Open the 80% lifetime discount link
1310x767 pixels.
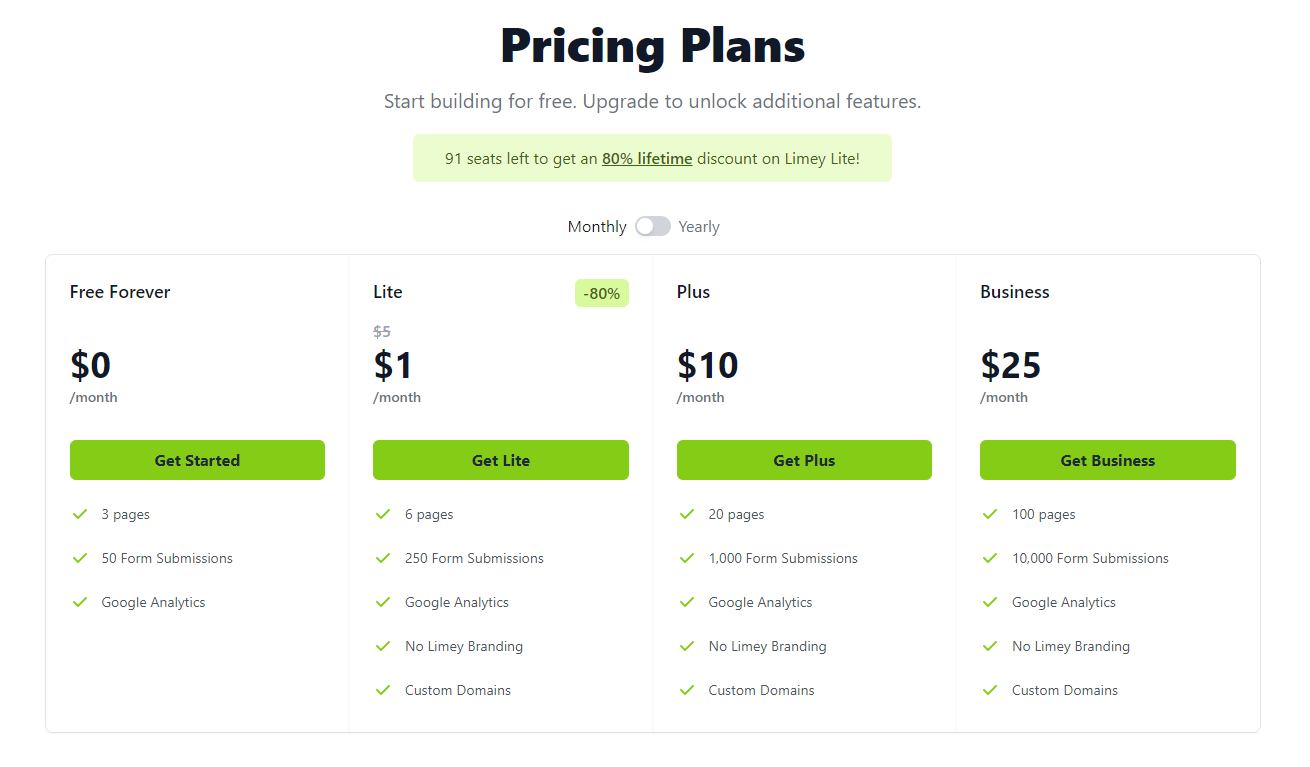pos(647,158)
